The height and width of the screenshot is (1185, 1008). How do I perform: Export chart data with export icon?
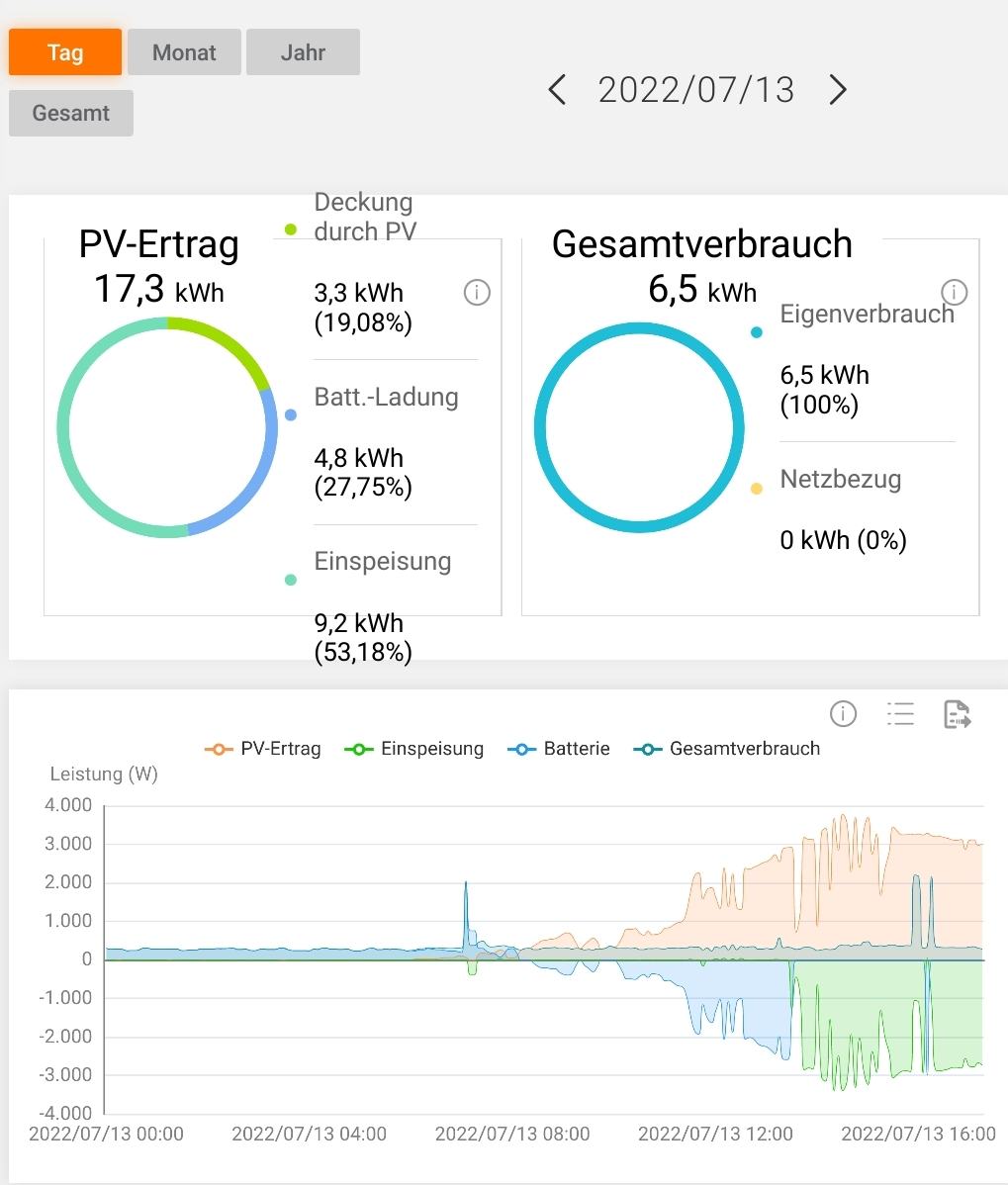pos(958,713)
